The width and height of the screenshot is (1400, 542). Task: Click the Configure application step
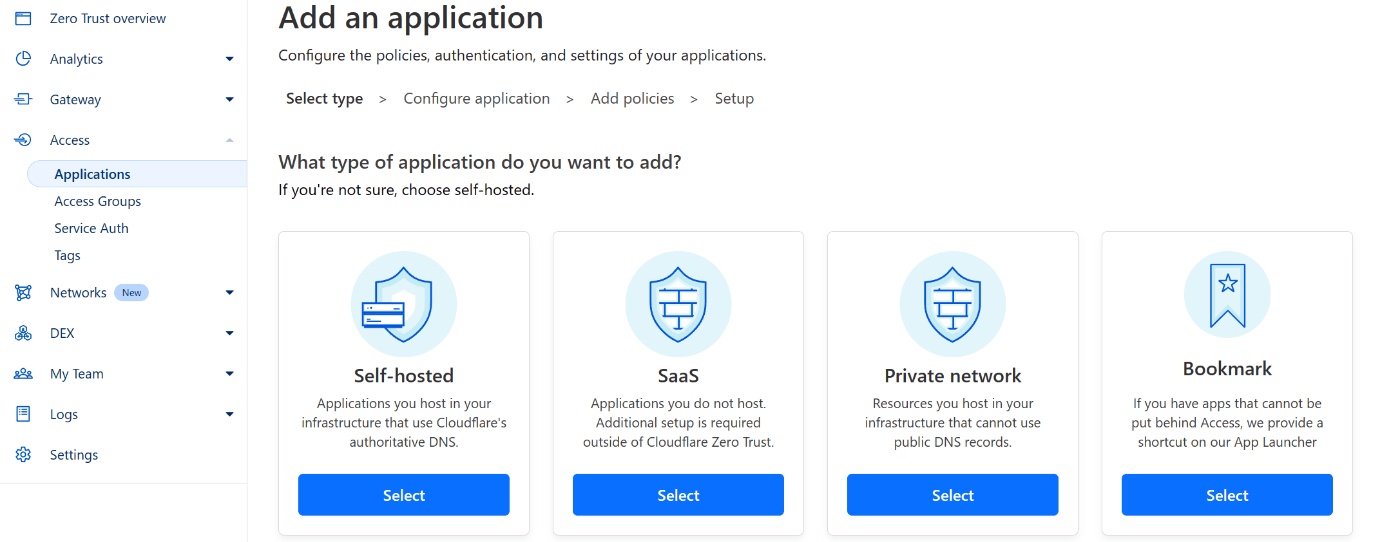coord(477,98)
